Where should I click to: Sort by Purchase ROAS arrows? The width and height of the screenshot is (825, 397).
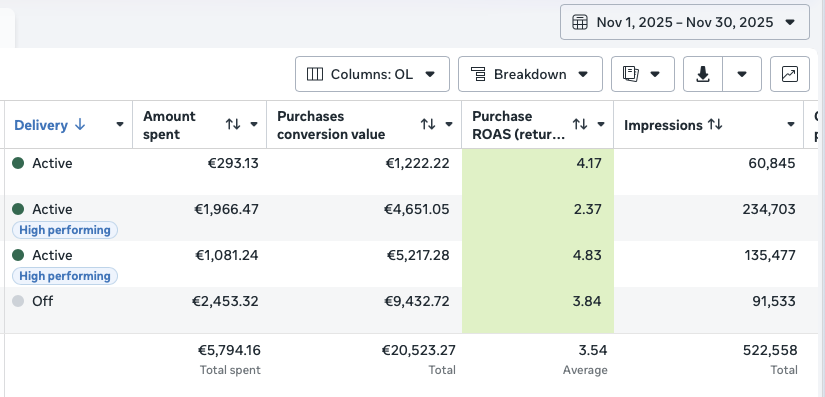[580, 125]
